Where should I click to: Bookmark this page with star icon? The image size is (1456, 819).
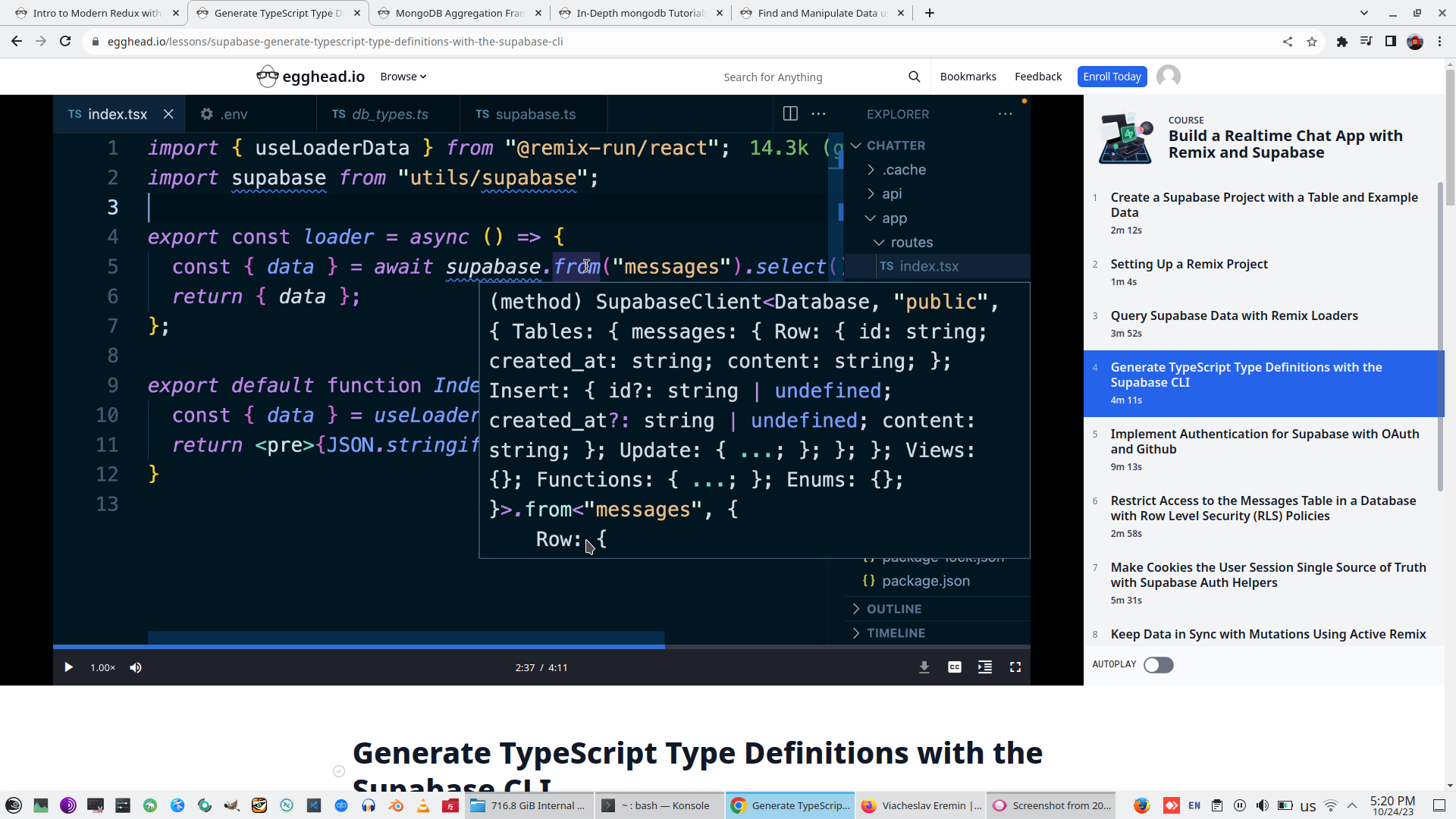click(x=1312, y=42)
